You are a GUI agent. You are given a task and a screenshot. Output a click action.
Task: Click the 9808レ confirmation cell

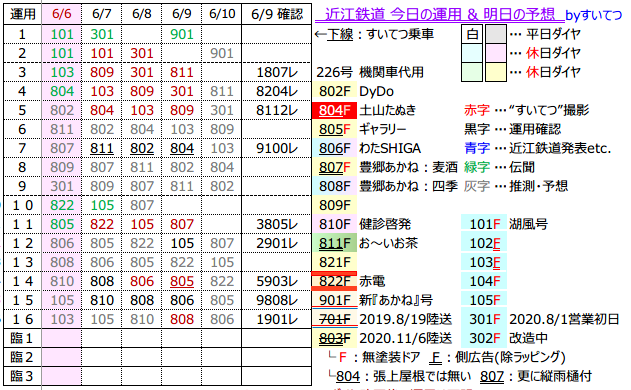point(276,300)
